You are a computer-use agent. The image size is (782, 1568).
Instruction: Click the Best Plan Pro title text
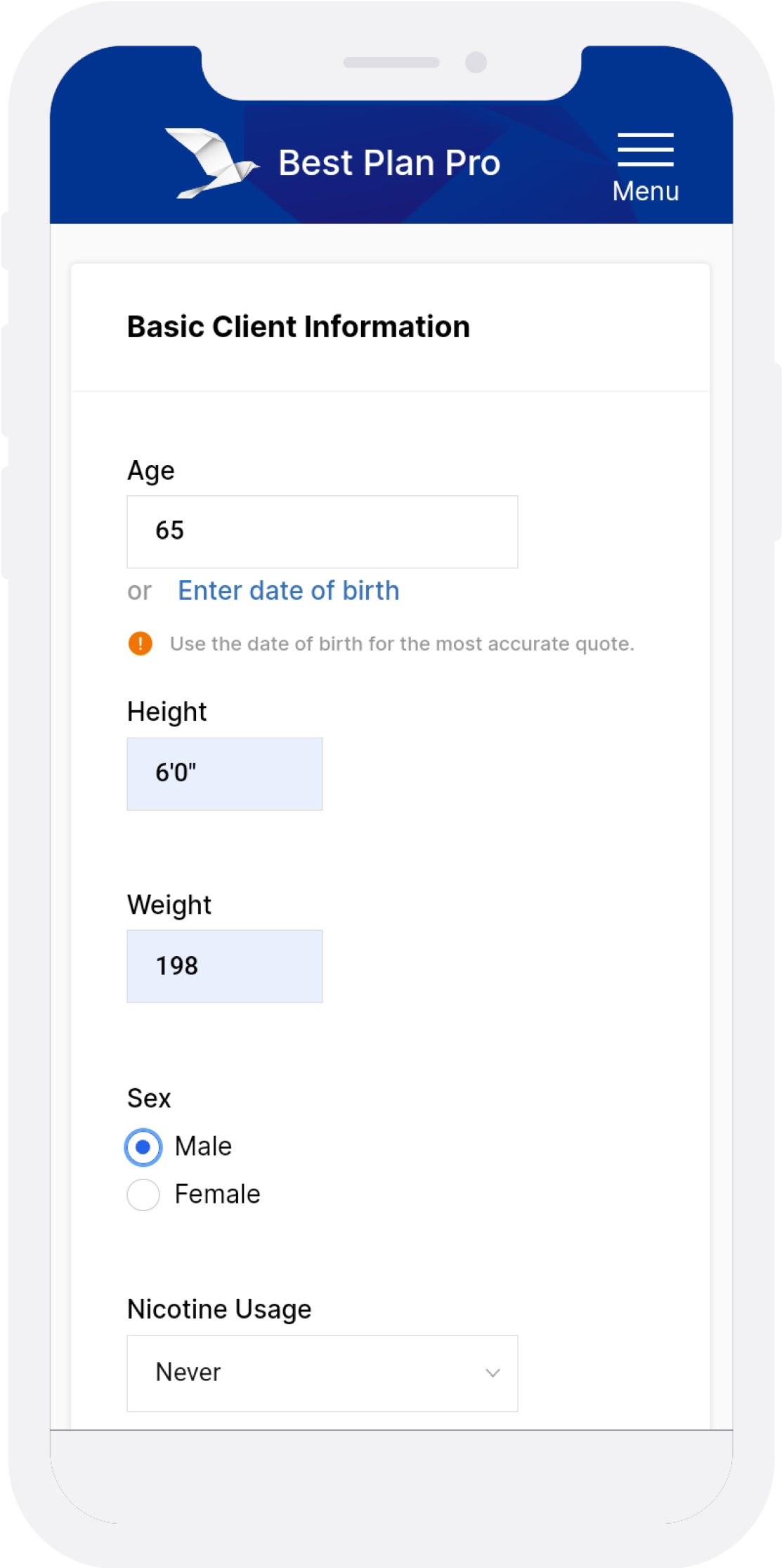point(389,163)
